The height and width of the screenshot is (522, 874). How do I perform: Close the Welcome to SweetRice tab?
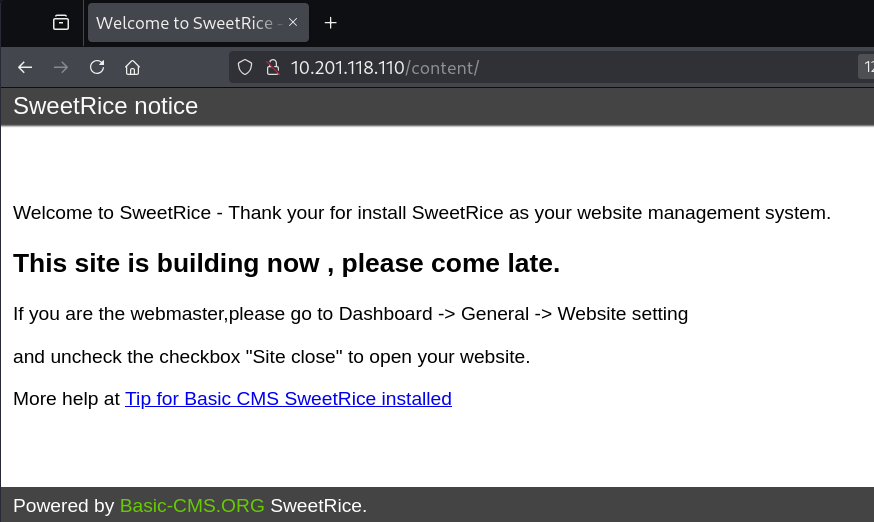click(x=293, y=22)
